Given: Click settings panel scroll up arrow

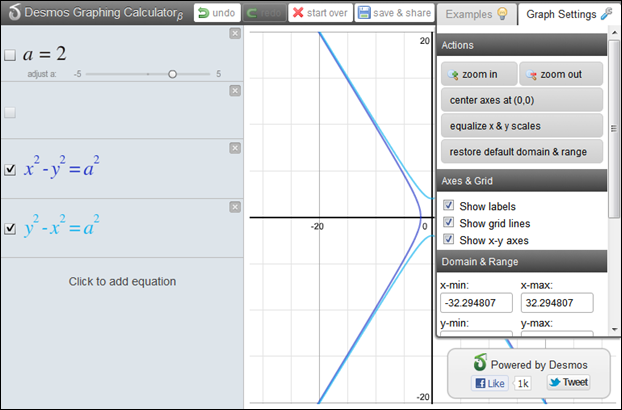Looking at the screenshot, I should coord(614,33).
